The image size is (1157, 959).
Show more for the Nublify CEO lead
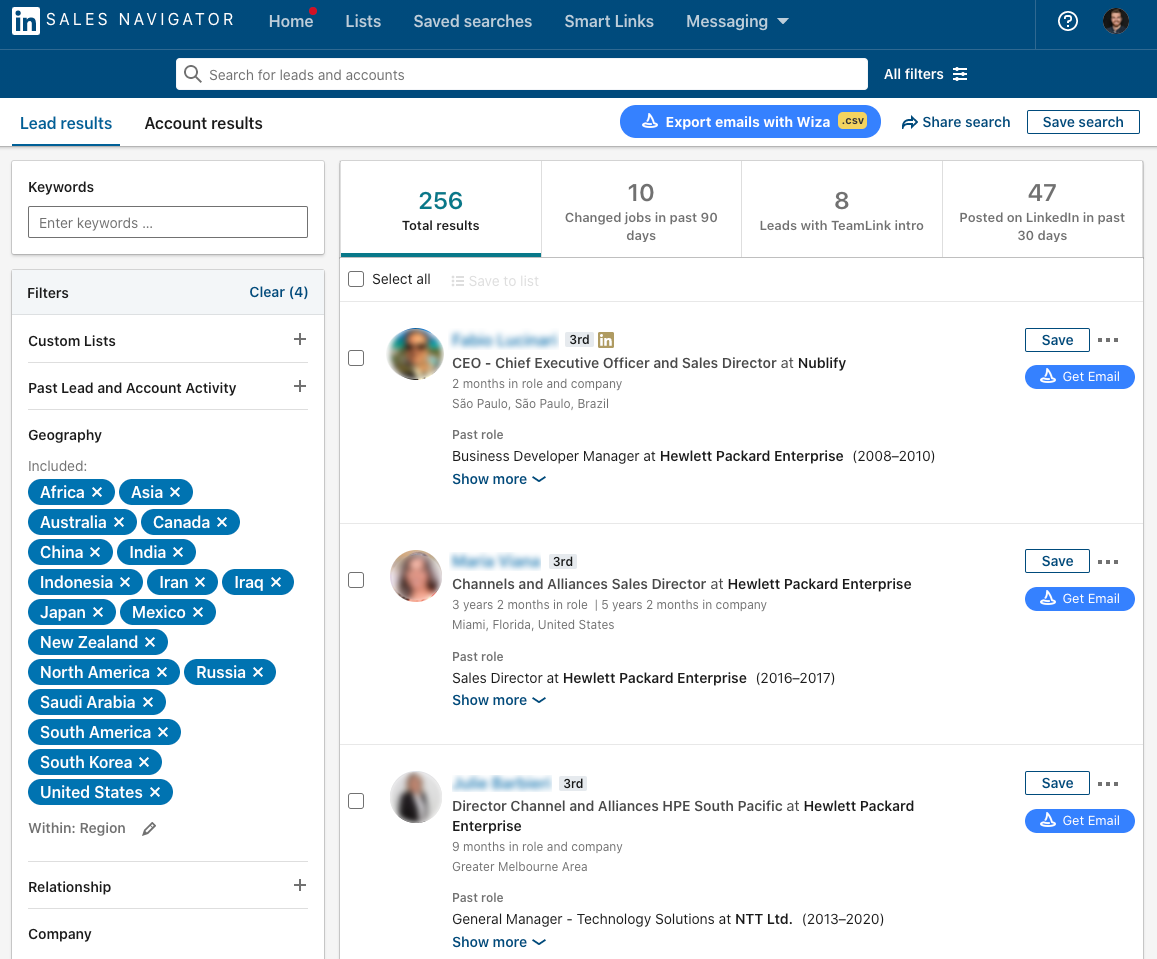(499, 479)
